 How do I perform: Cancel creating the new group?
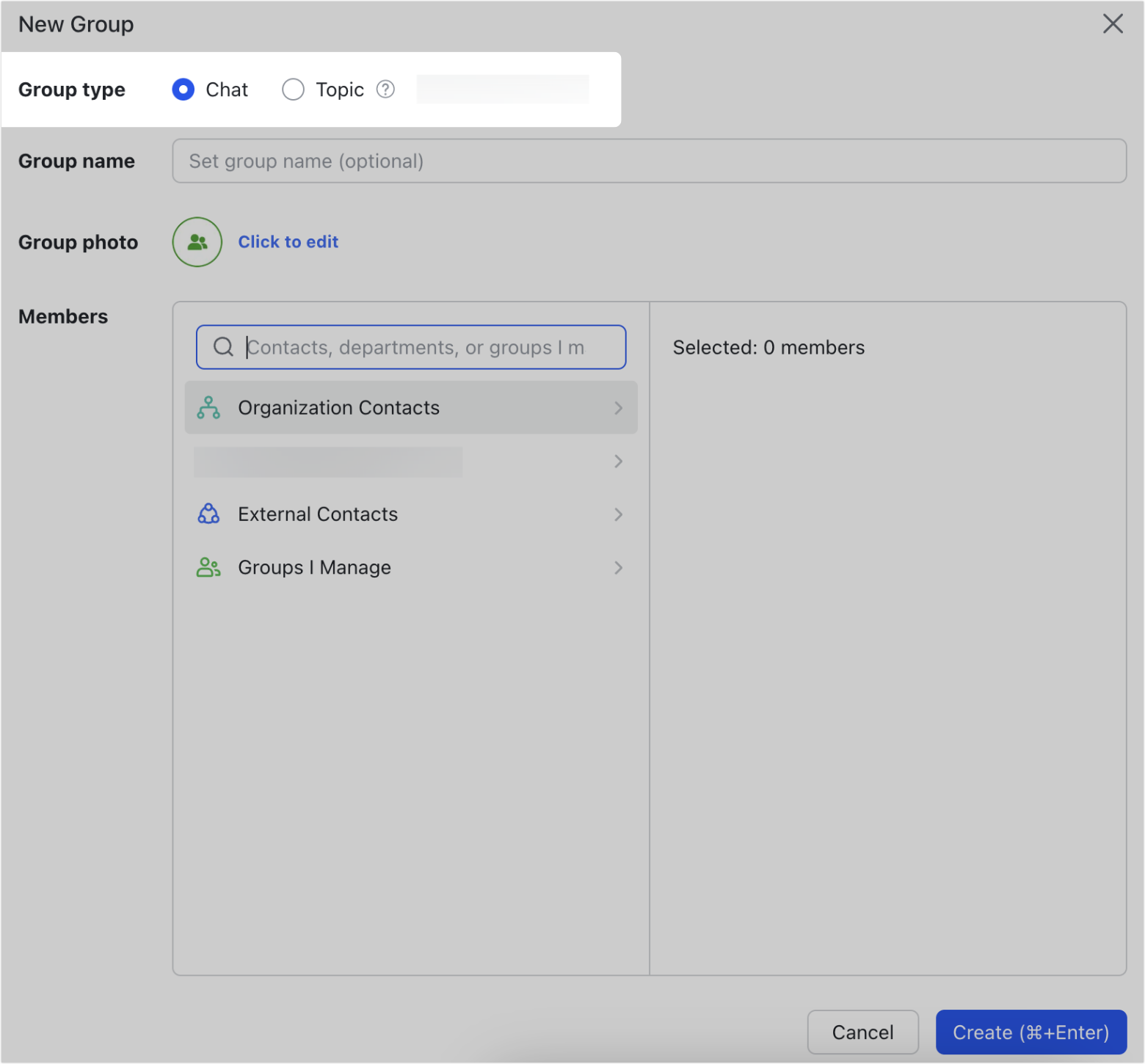click(862, 1032)
